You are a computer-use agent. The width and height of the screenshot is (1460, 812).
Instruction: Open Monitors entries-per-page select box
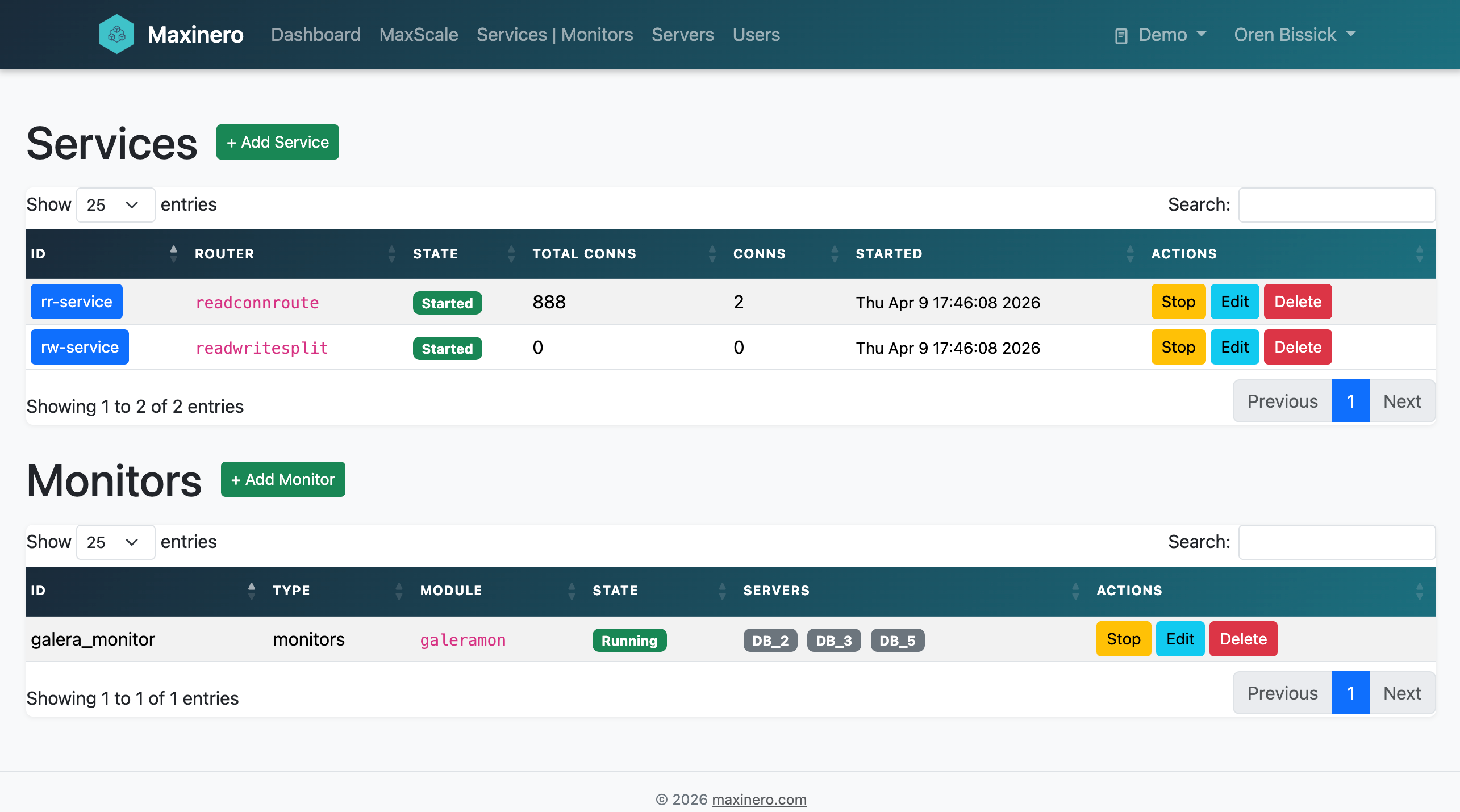point(115,542)
